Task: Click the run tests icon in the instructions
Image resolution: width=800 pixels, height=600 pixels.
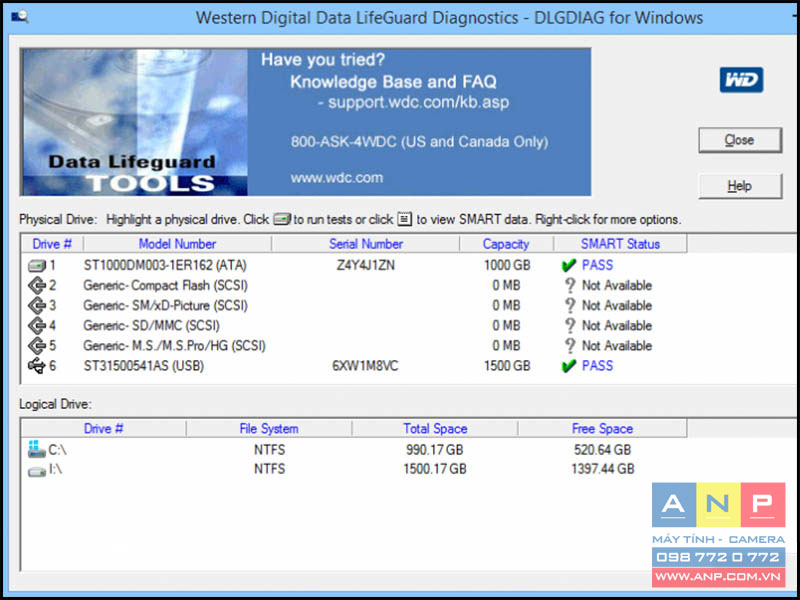Action: pos(282,219)
